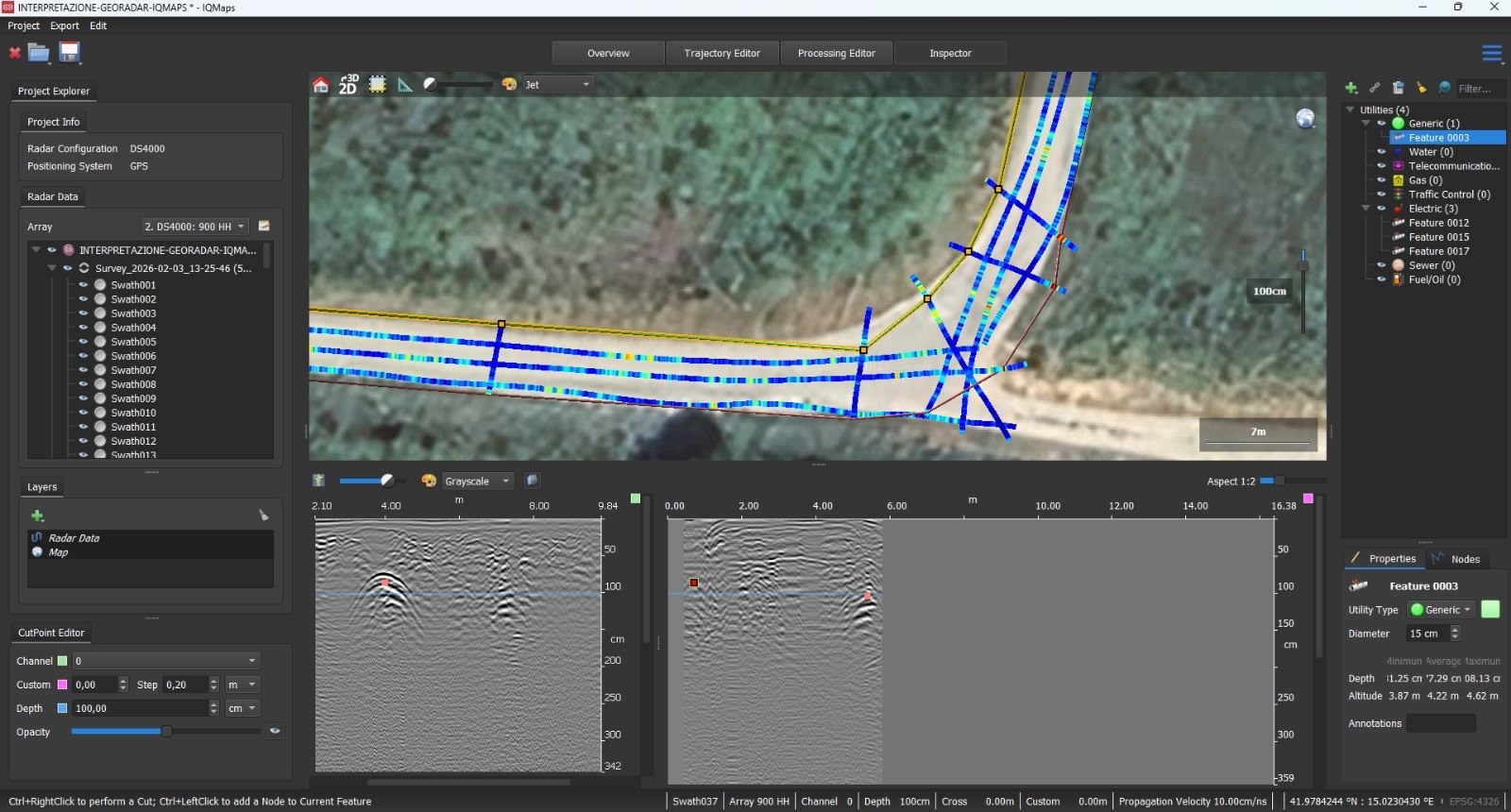Open the Edit menu
The image size is (1511, 812).
pyautogui.click(x=98, y=25)
